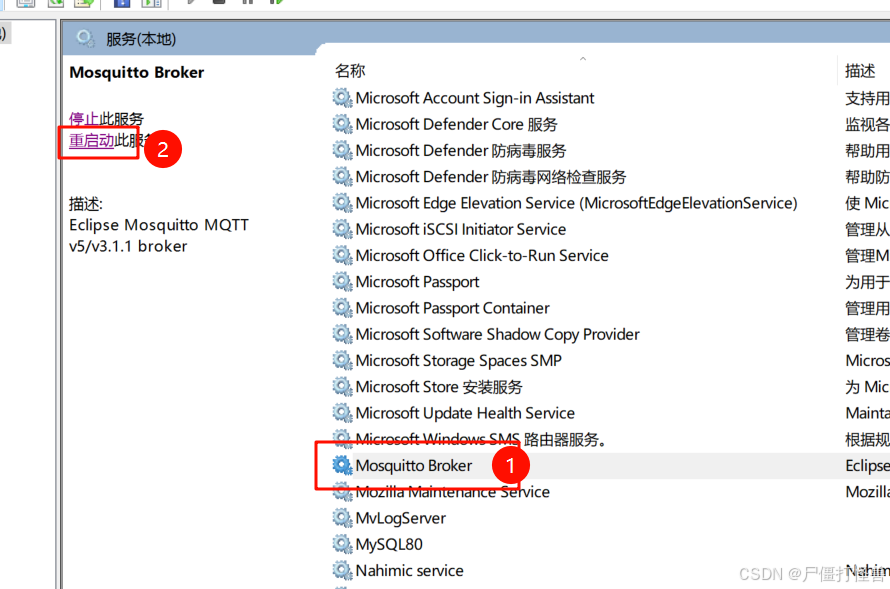
Task: Click the gear icon beside Microsoft Passport
Action: 342,281
